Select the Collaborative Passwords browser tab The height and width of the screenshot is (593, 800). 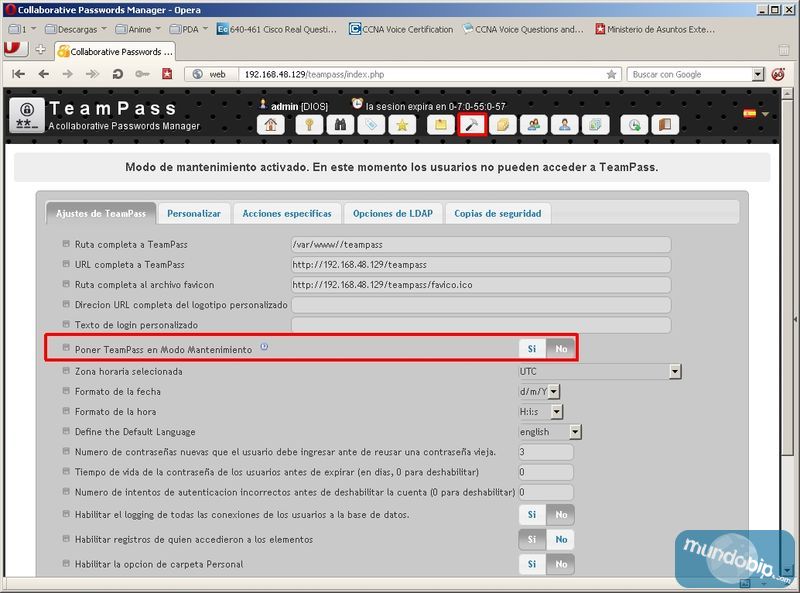pyautogui.click(x=115, y=51)
